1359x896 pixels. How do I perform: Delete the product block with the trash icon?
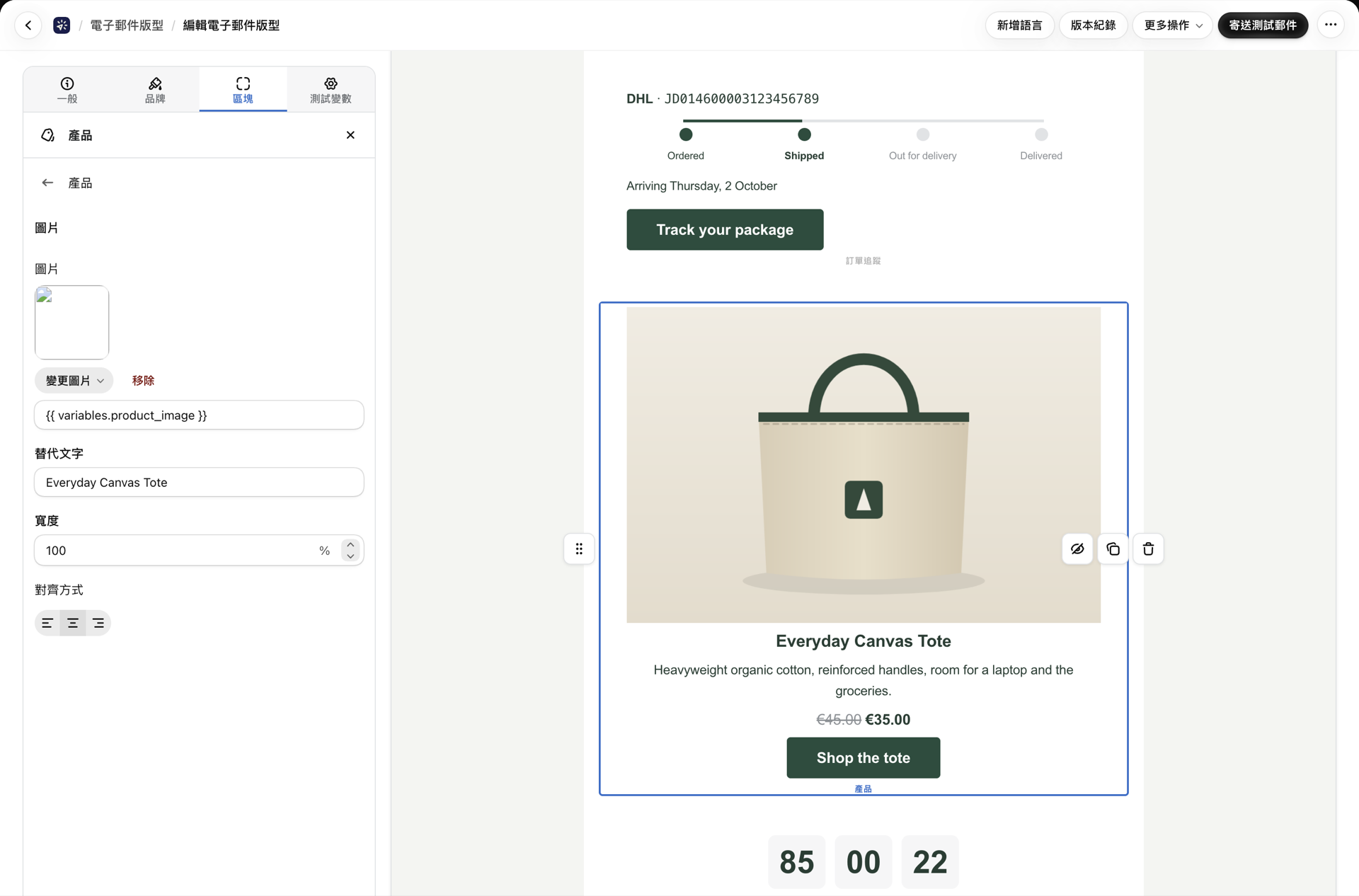click(1148, 549)
